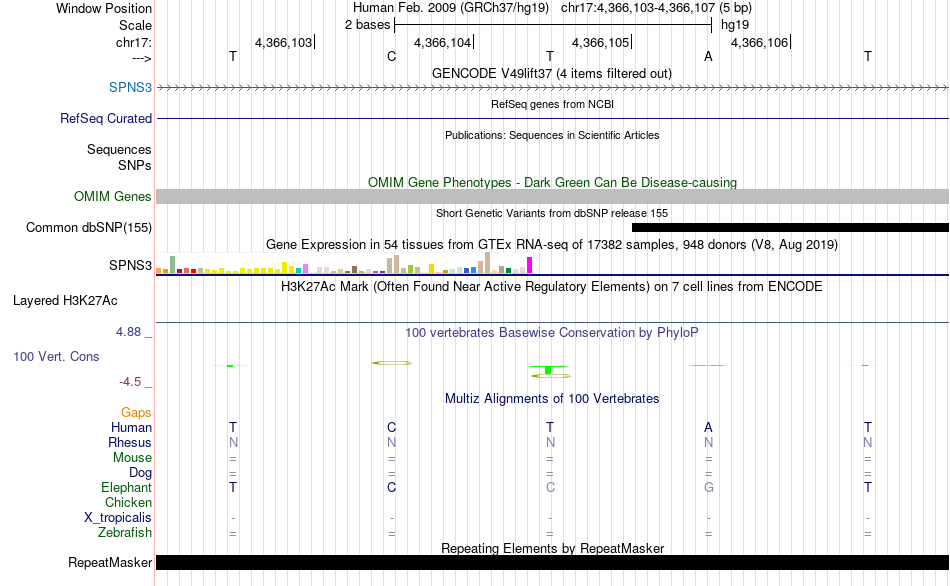Screen dimensions: 950x586
Task: Click the magenta bar in the GTEx chart
Action: 530,265
